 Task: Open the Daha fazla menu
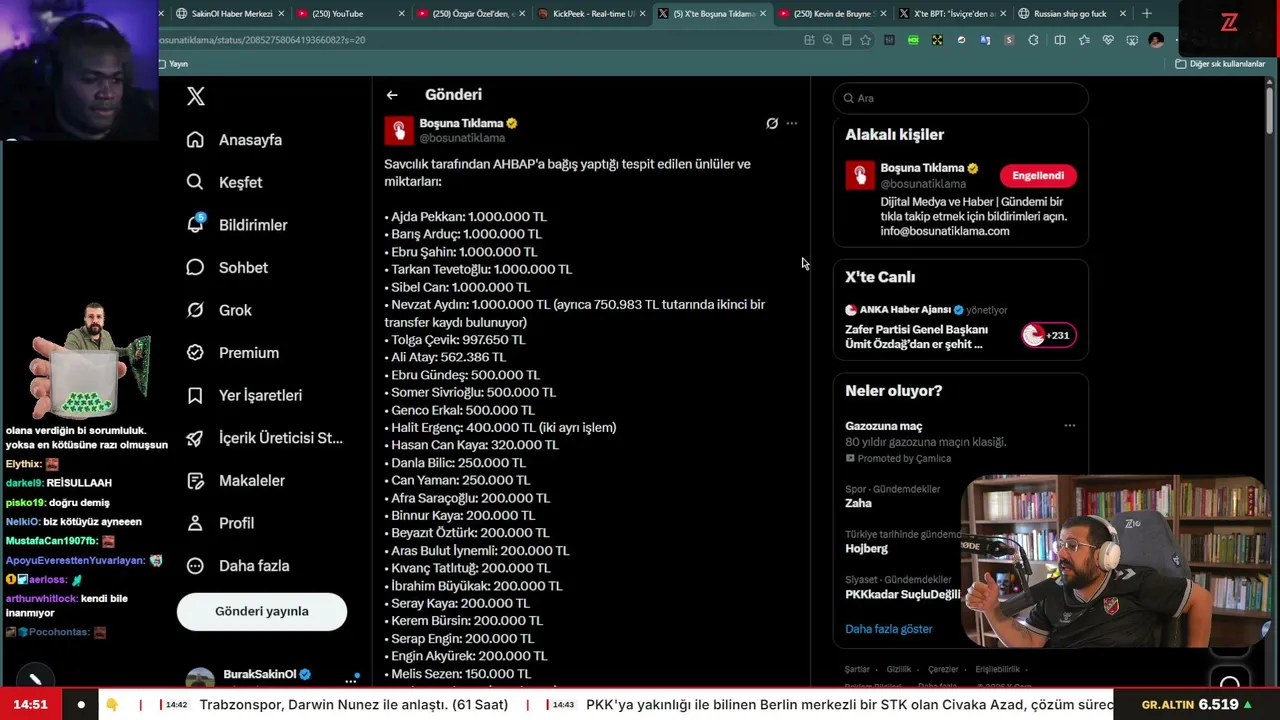pos(238,565)
